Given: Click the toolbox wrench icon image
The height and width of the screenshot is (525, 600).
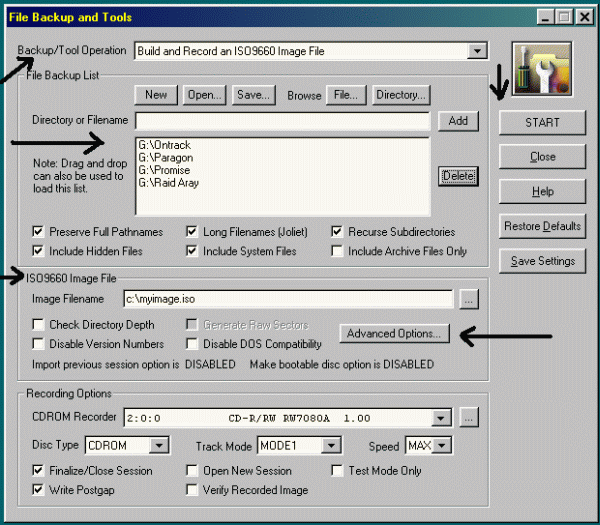Looking at the screenshot, I should pos(542,69).
